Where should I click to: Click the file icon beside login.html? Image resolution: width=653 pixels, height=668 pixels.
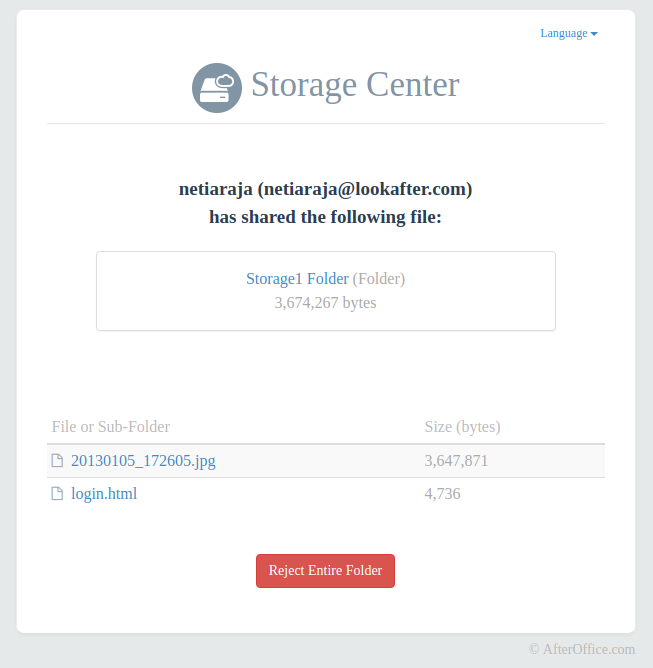tap(57, 494)
